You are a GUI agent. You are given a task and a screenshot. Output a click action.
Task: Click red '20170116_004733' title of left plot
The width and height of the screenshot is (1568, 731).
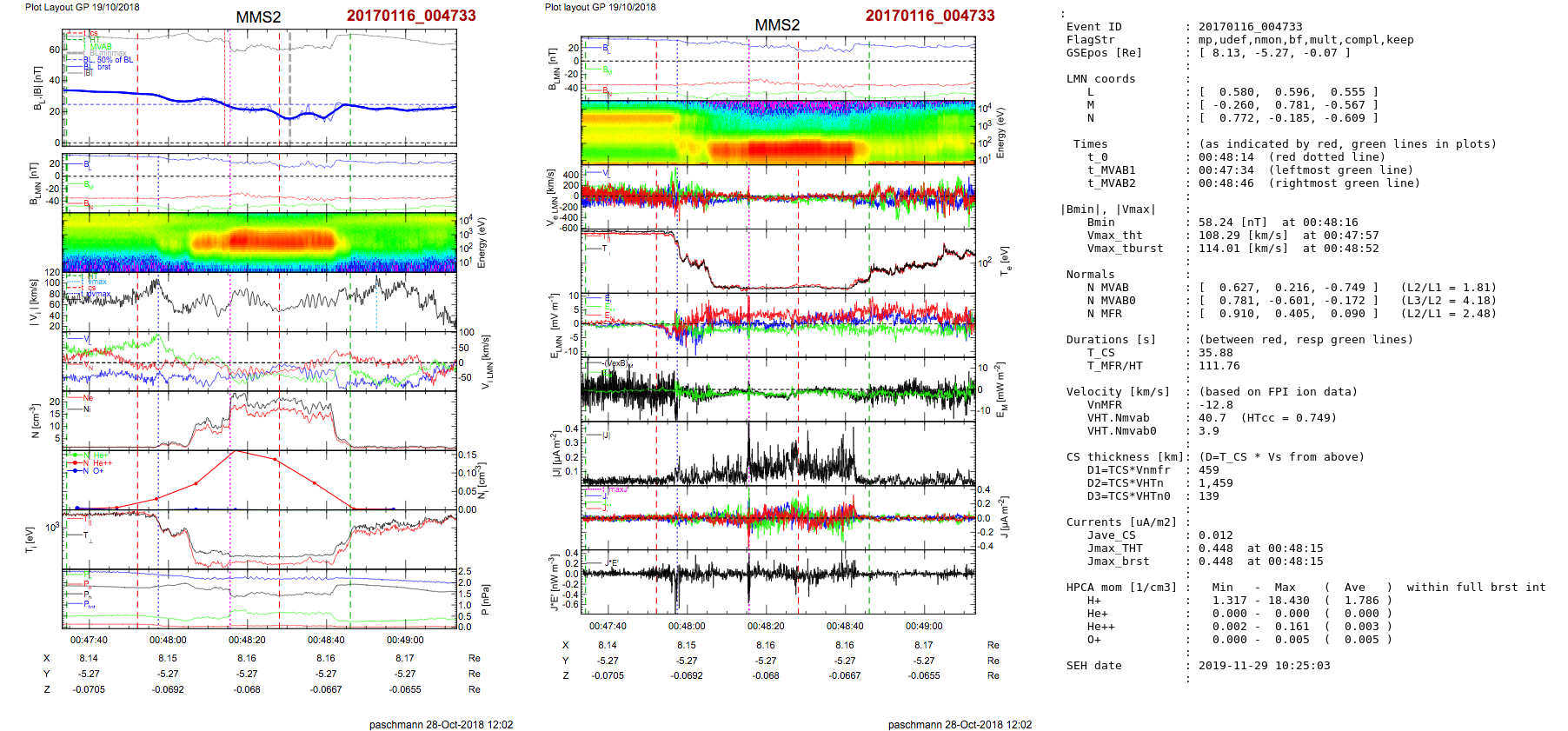[x=411, y=16]
